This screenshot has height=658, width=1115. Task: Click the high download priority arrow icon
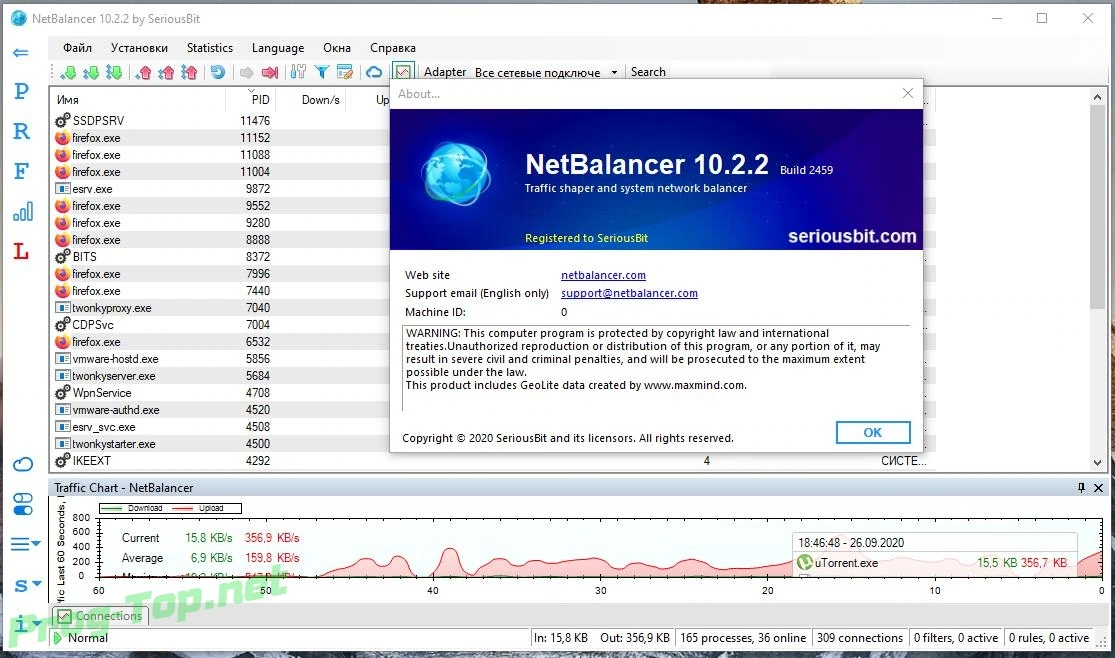114,72
